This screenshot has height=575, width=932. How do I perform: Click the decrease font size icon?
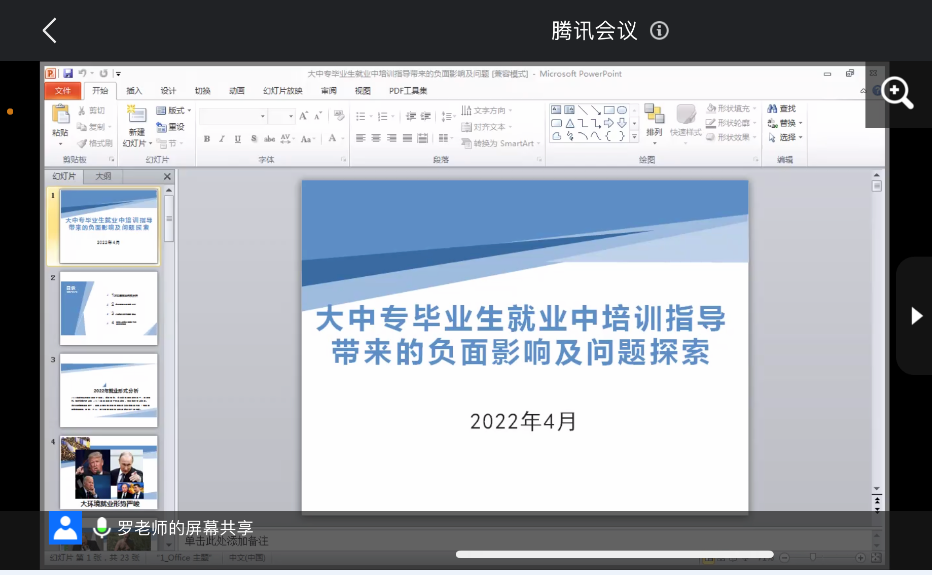[x=318, y=116]
